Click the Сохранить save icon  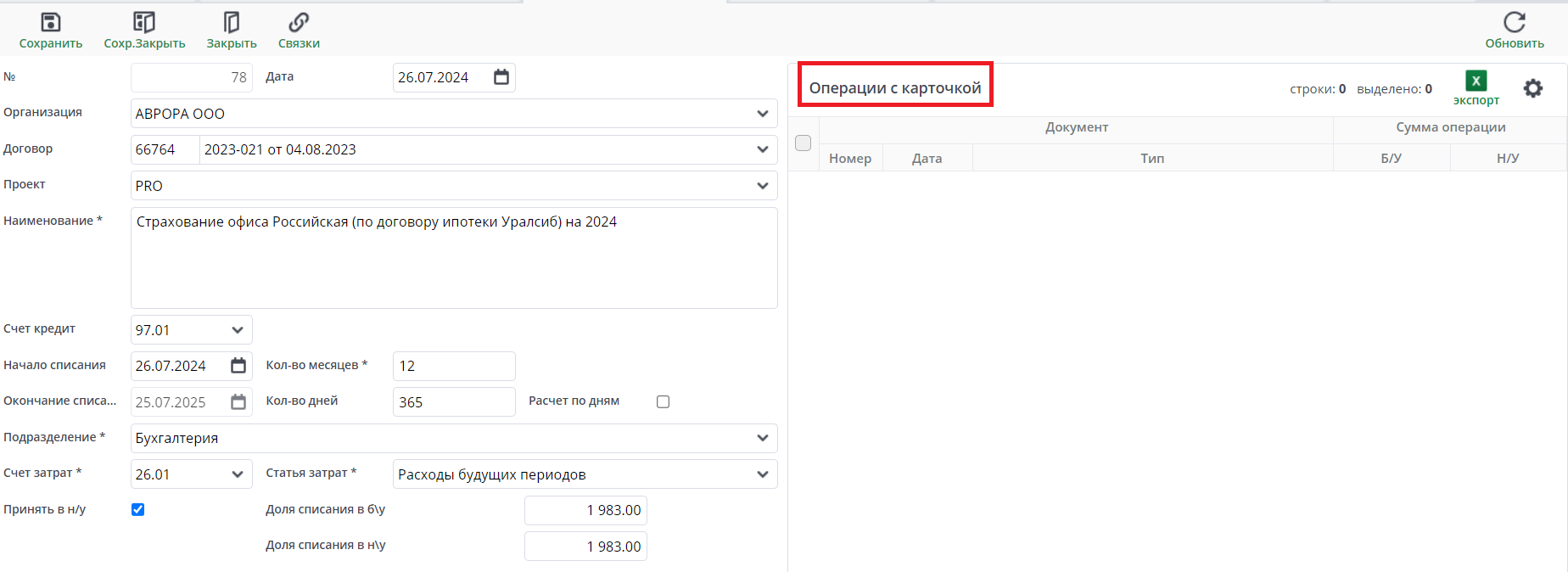point(51,22)
